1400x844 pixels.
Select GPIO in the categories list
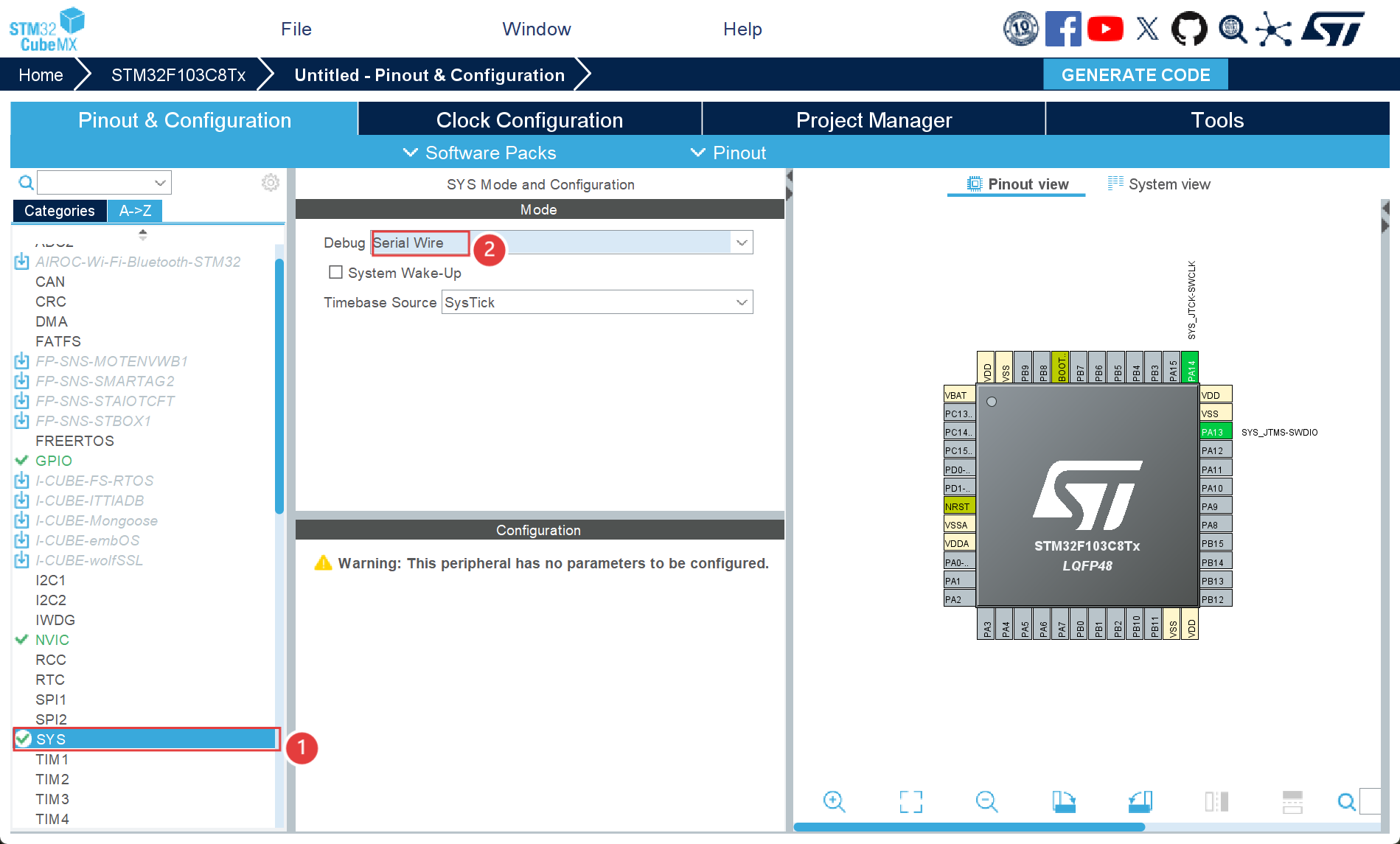(x=54, y=461)
